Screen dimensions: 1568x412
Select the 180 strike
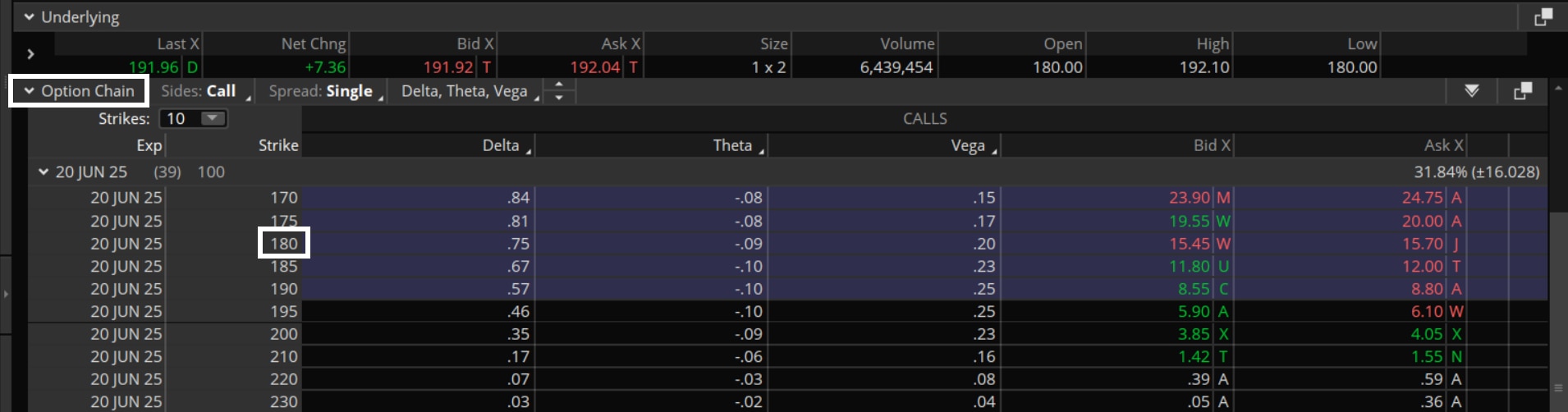click(x=284, y=244)
